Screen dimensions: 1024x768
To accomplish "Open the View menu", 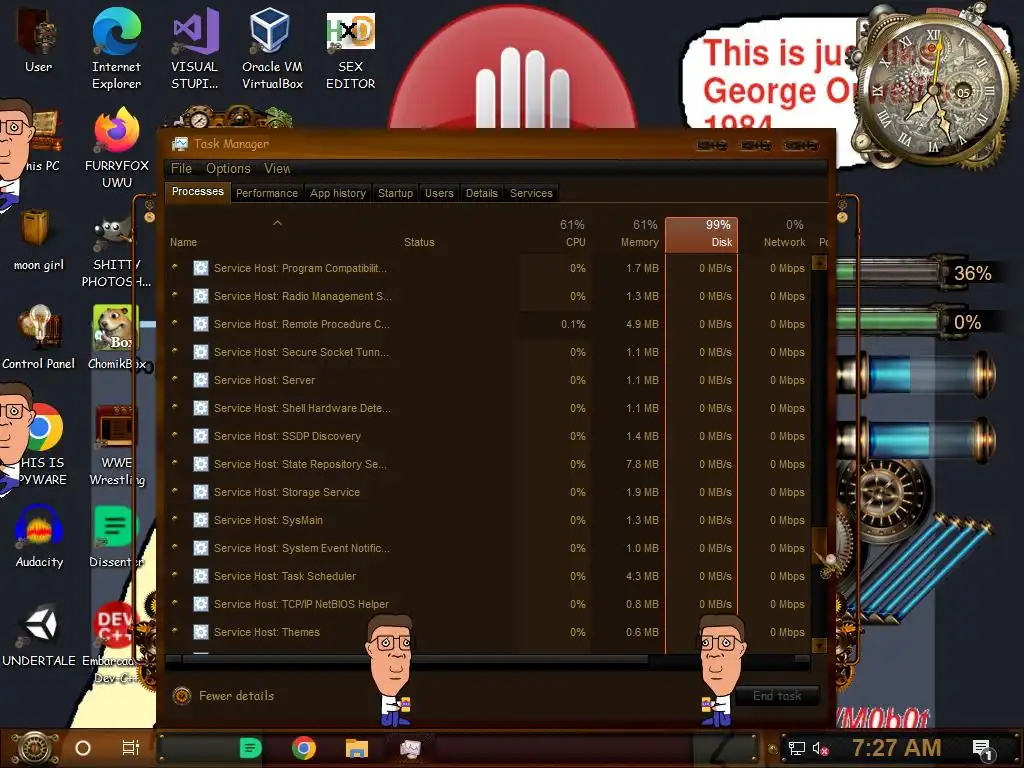I will 278,168.
